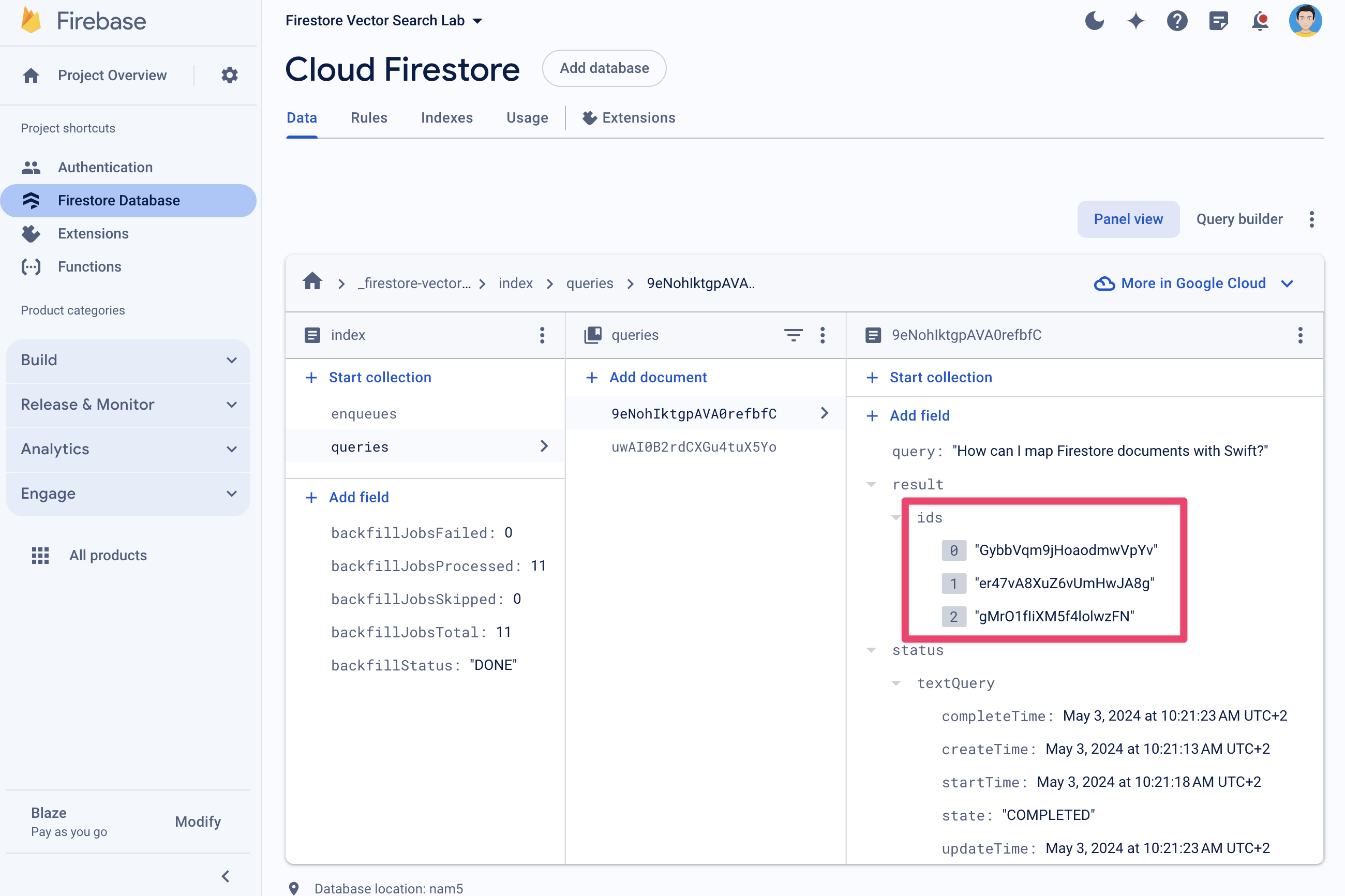1345x896 pixels.
Task: Click the Add database button
Action: pyautogui.click(x=604, y=68)
